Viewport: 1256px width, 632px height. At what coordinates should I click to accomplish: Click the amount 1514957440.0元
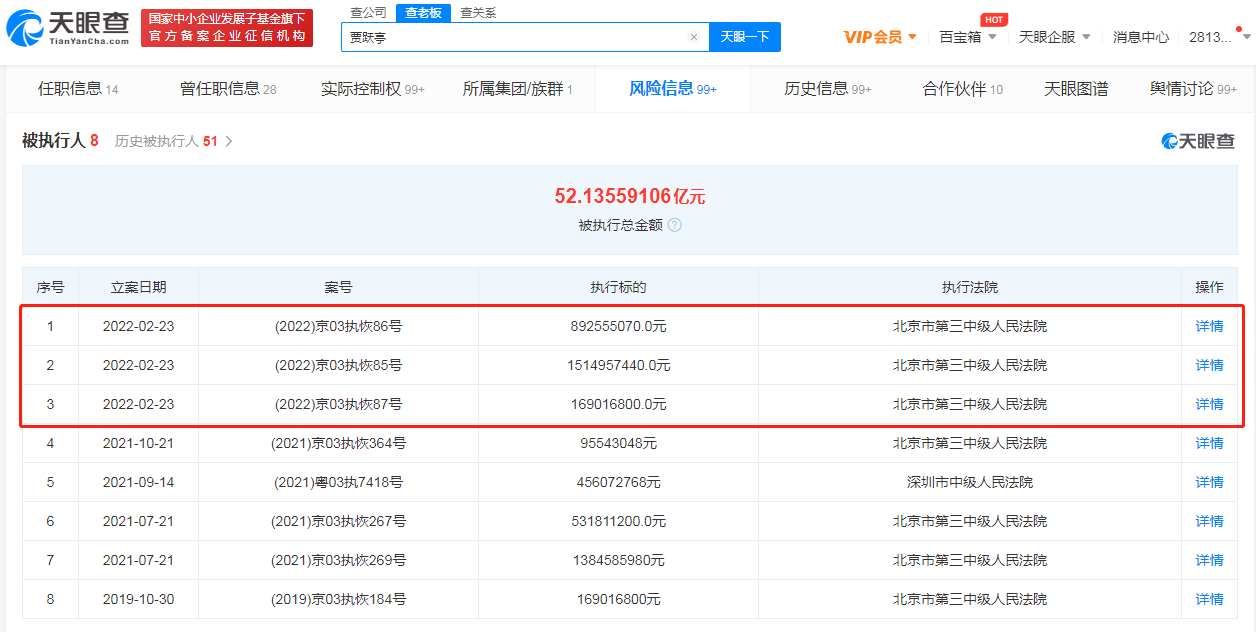coord(618,365)
